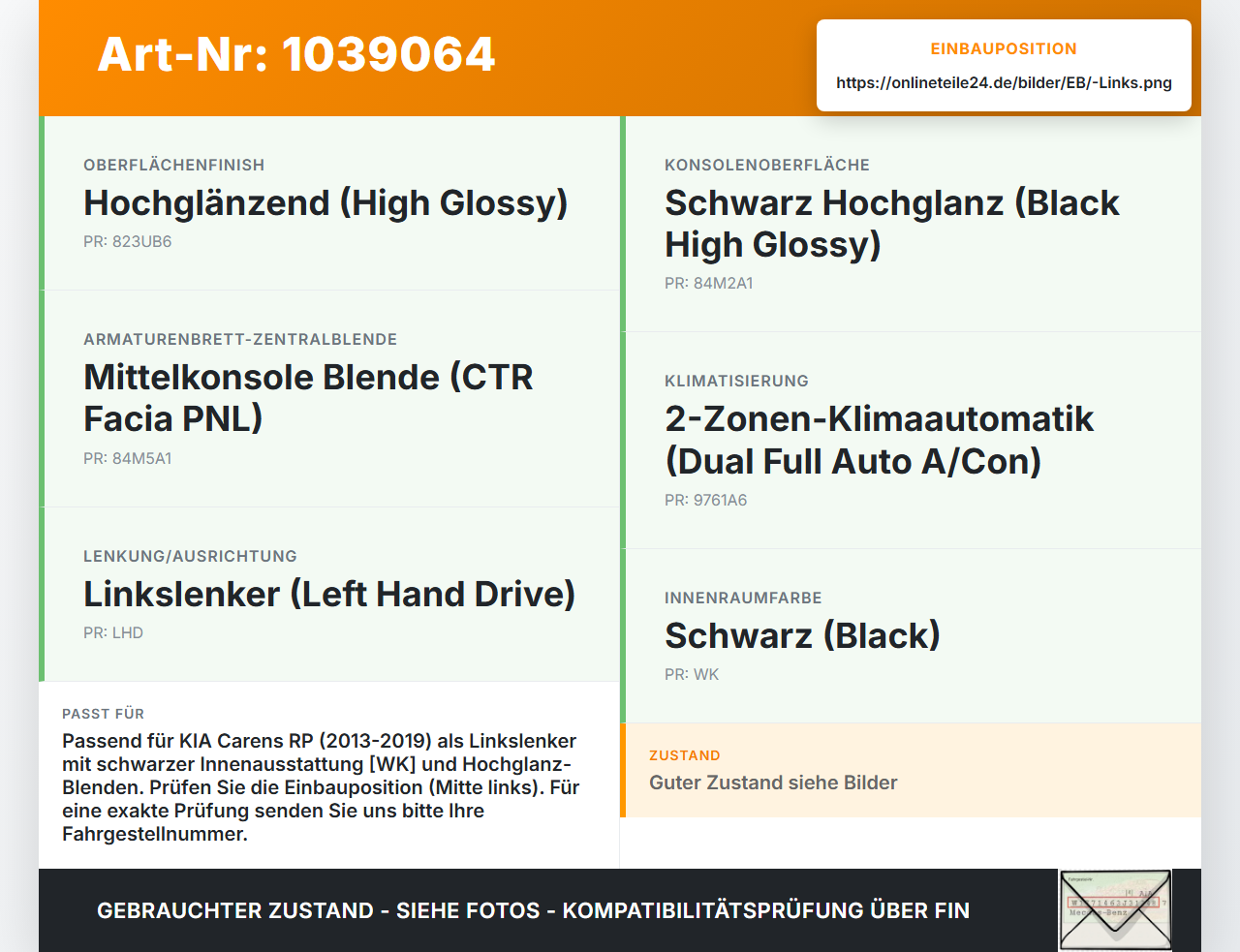The height and width of the screenshot is (952, 1240).
Task: Click the INNENRAUMFARBE label
Action: click(743, 598)
